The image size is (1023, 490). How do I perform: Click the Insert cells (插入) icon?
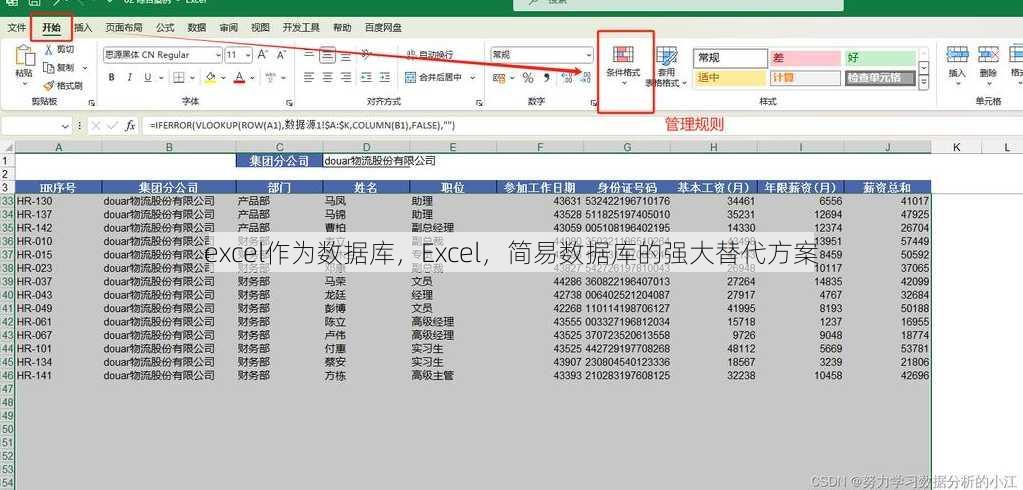[x=956, y=54]
